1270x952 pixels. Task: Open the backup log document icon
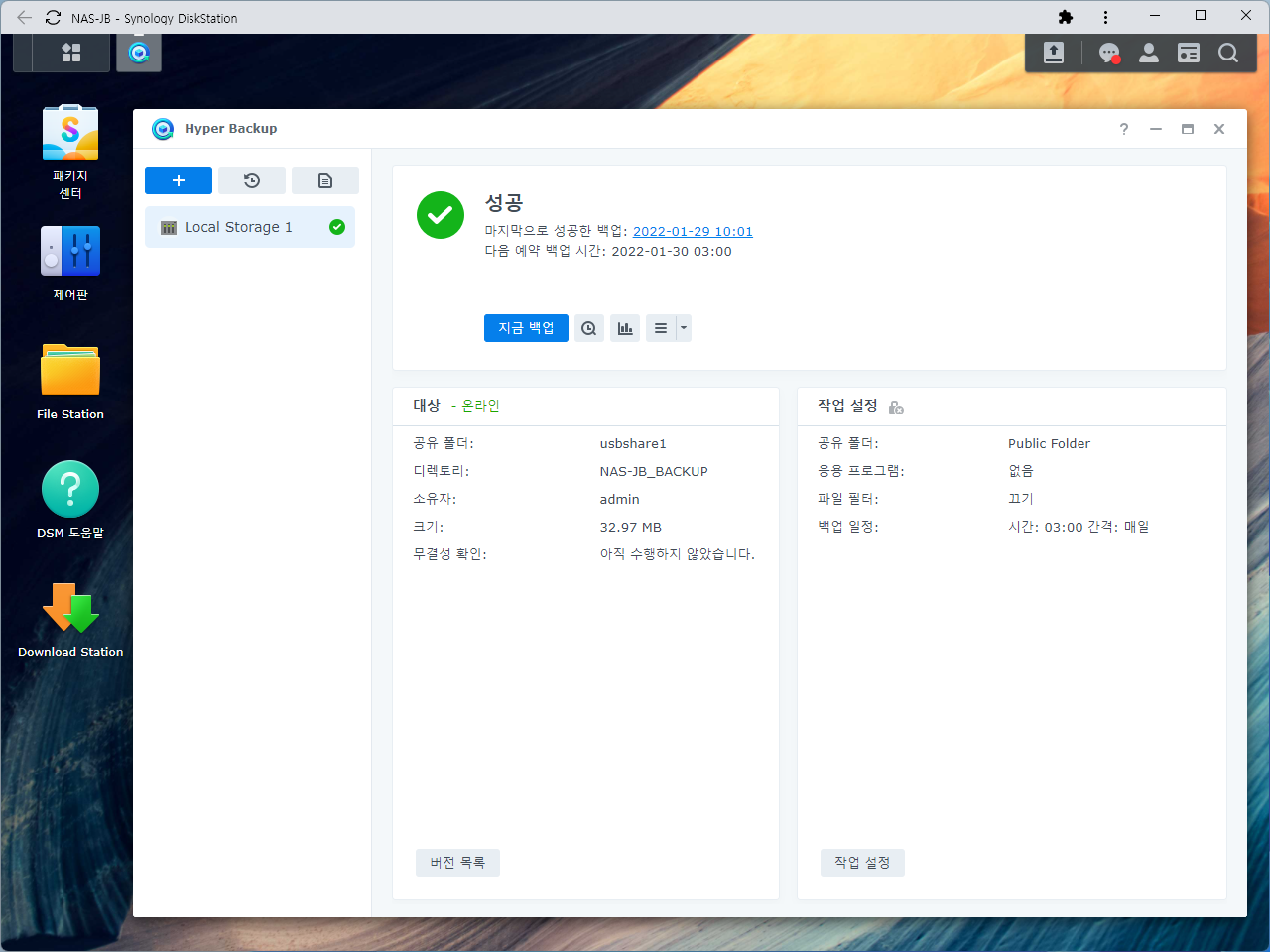[325, 180]
